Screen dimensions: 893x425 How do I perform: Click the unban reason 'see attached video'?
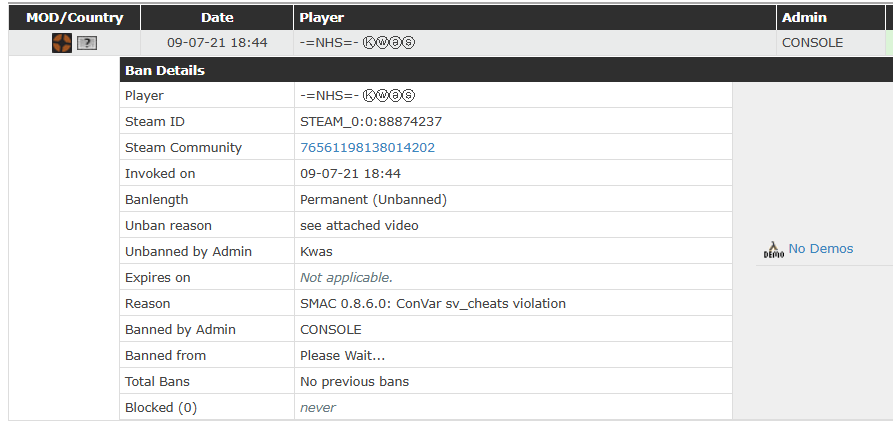[359, 226]
